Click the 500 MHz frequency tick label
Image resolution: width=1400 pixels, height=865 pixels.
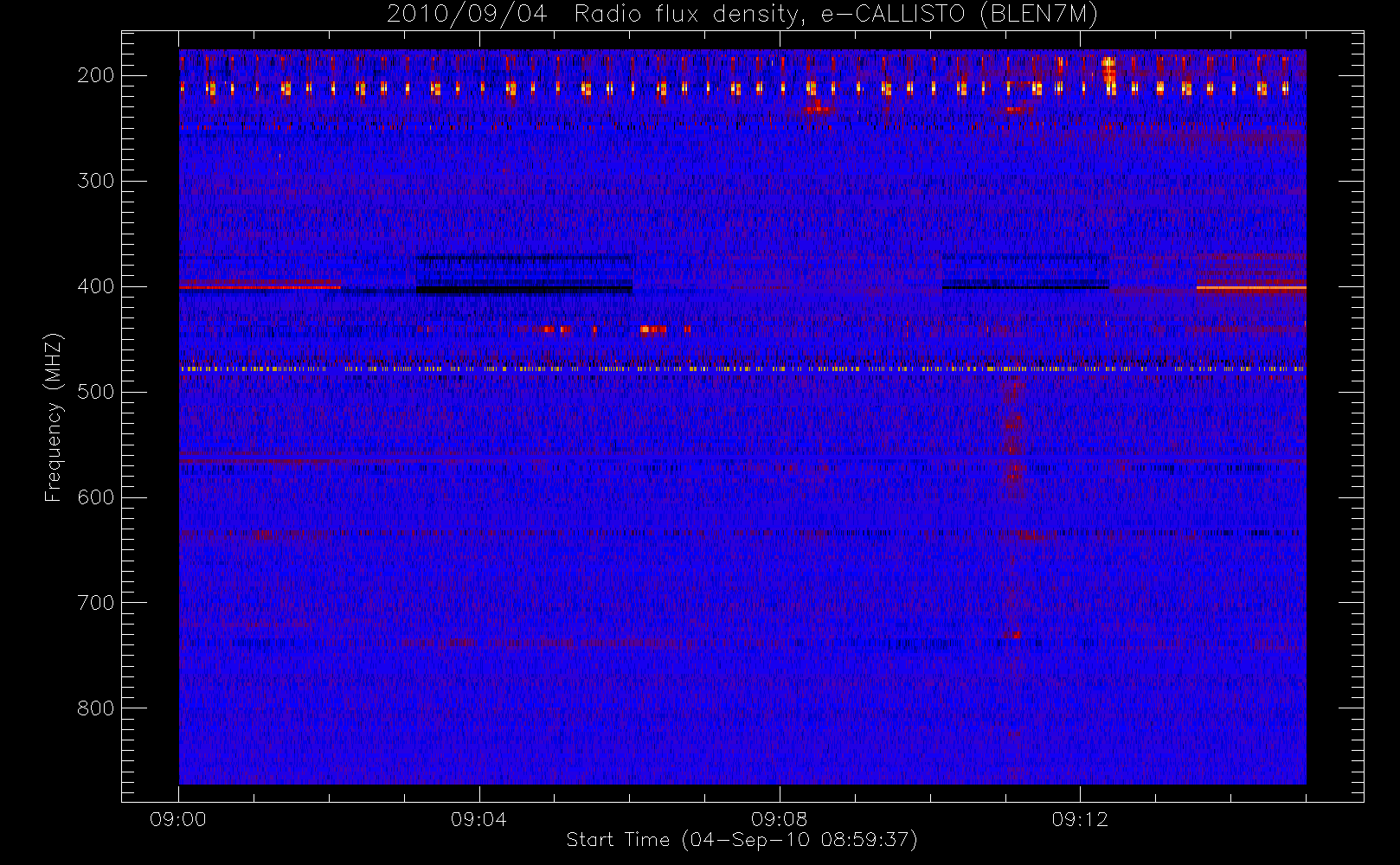(96, 392)
